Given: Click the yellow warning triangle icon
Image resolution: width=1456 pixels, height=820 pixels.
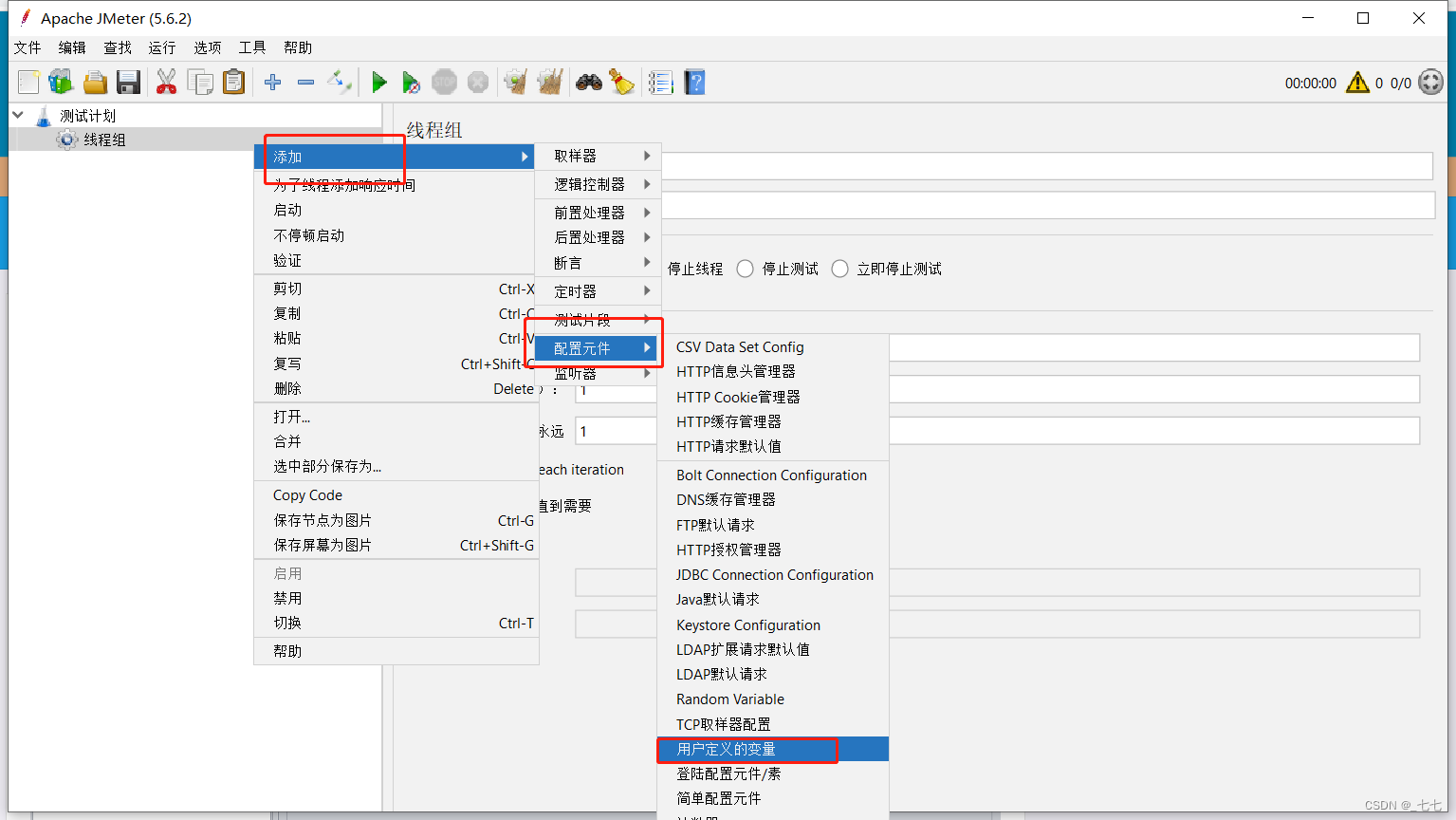Looking at the screenshot, I should point(1358,83).
